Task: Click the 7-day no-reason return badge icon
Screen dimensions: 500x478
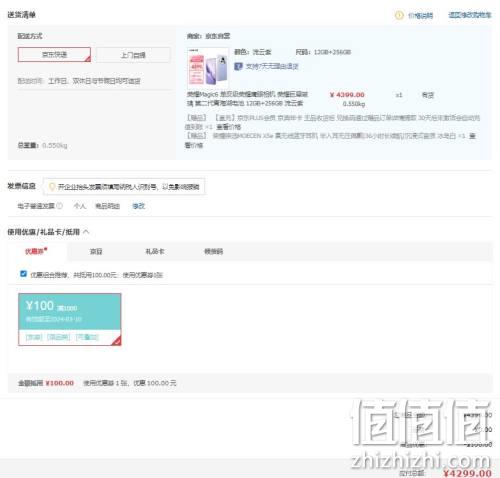Action: tap(238, 66)
